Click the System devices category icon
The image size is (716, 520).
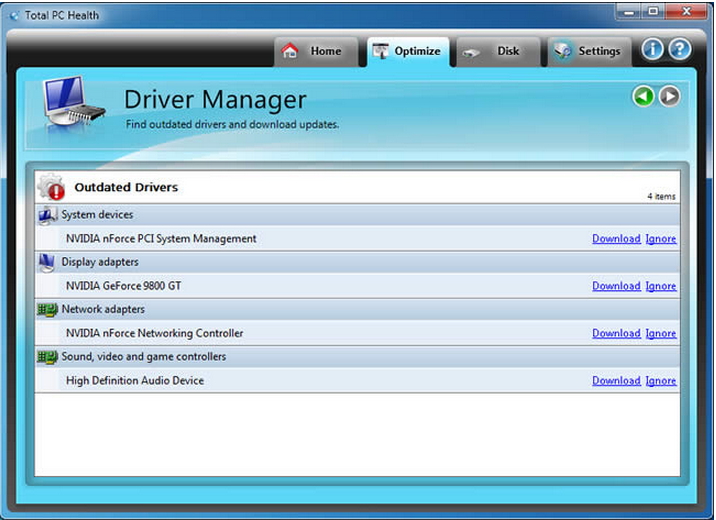[x=47, y=215]
